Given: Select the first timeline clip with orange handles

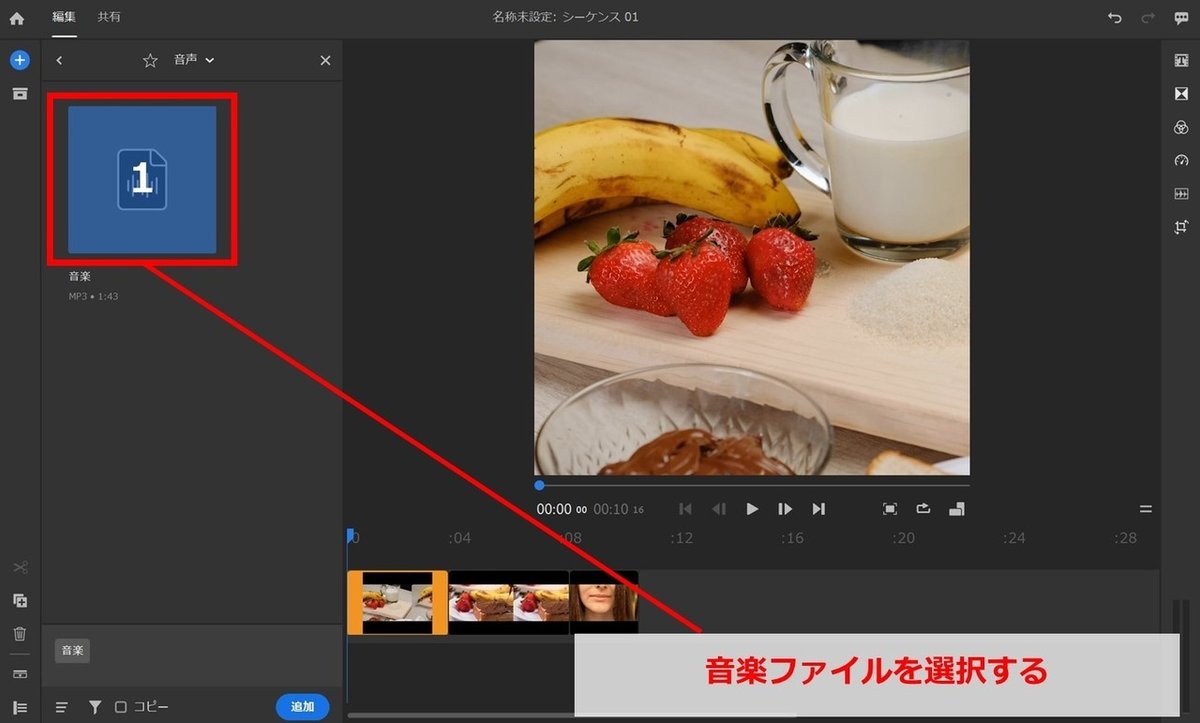Looking at the screenshot, I should (x=397, y=602).
